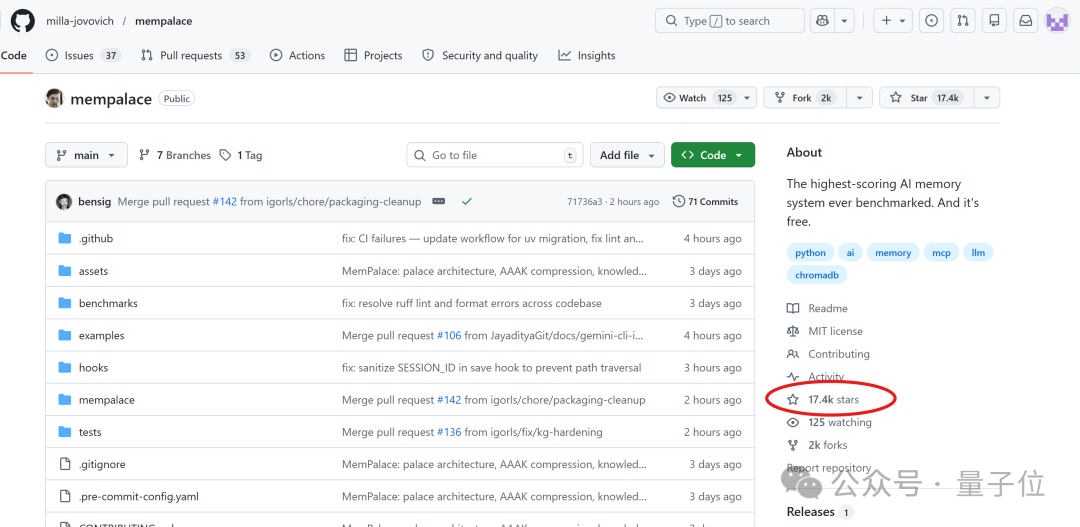Image resolution: width=1080 pixels, height=527 pixels.
Task: Switch to the Pull requests tab
Action: point(195,56)
